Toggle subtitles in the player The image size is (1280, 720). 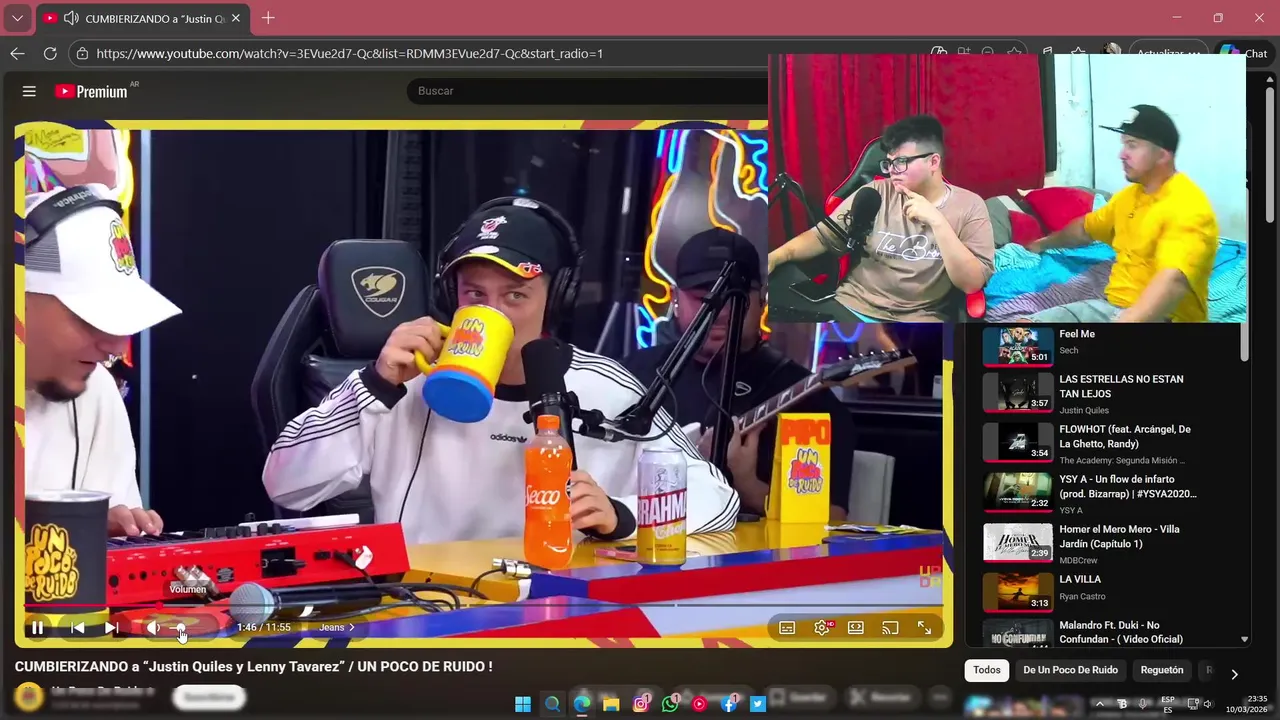pos(787,628)
